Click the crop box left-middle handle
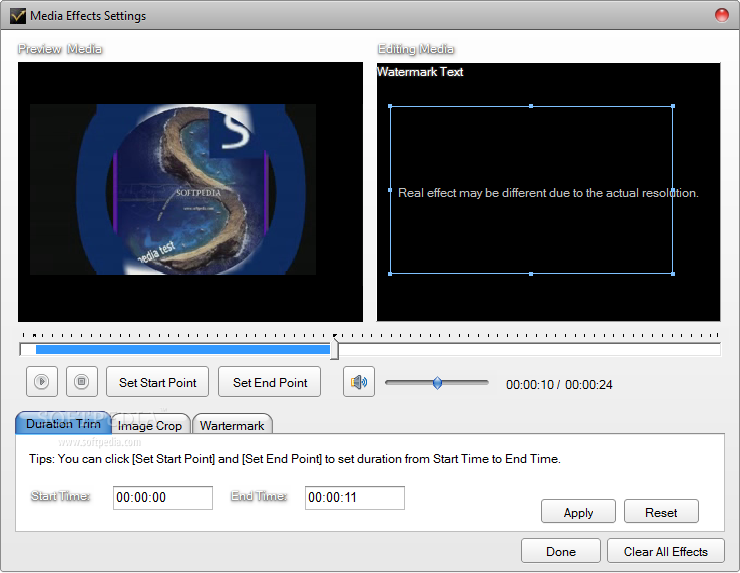The image size is (740, 573). point(390,190)
